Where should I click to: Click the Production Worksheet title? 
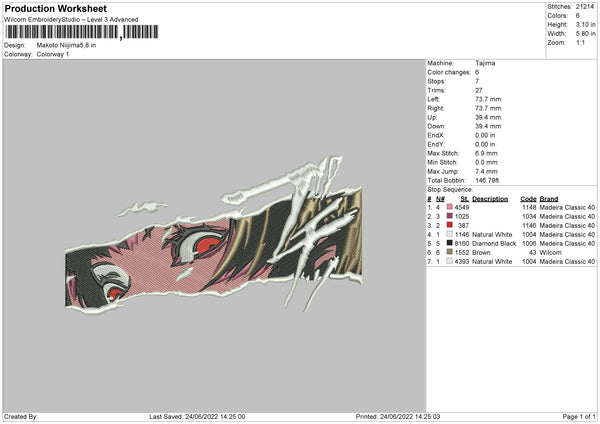point(55,8)
